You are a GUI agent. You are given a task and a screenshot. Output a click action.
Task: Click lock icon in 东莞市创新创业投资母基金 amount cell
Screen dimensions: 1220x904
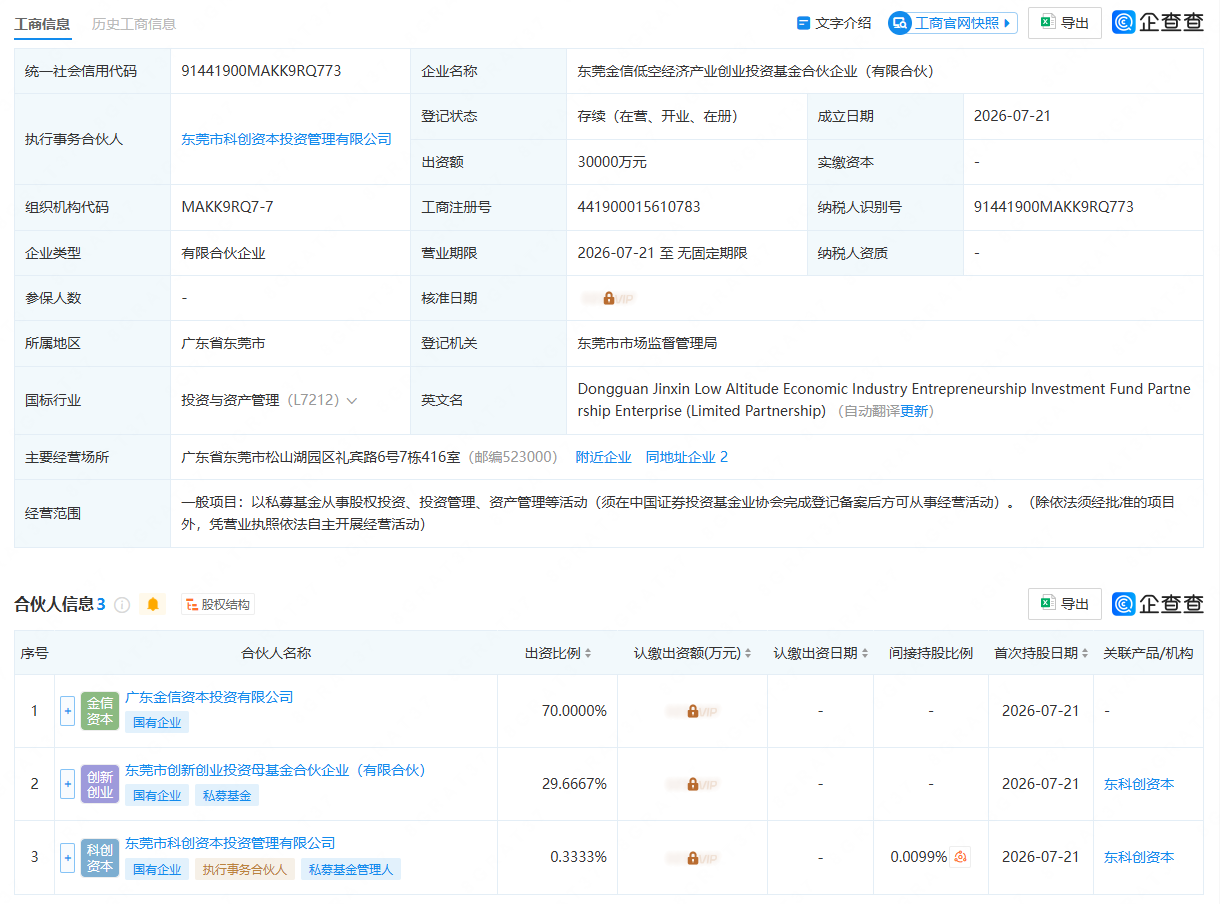693,784
